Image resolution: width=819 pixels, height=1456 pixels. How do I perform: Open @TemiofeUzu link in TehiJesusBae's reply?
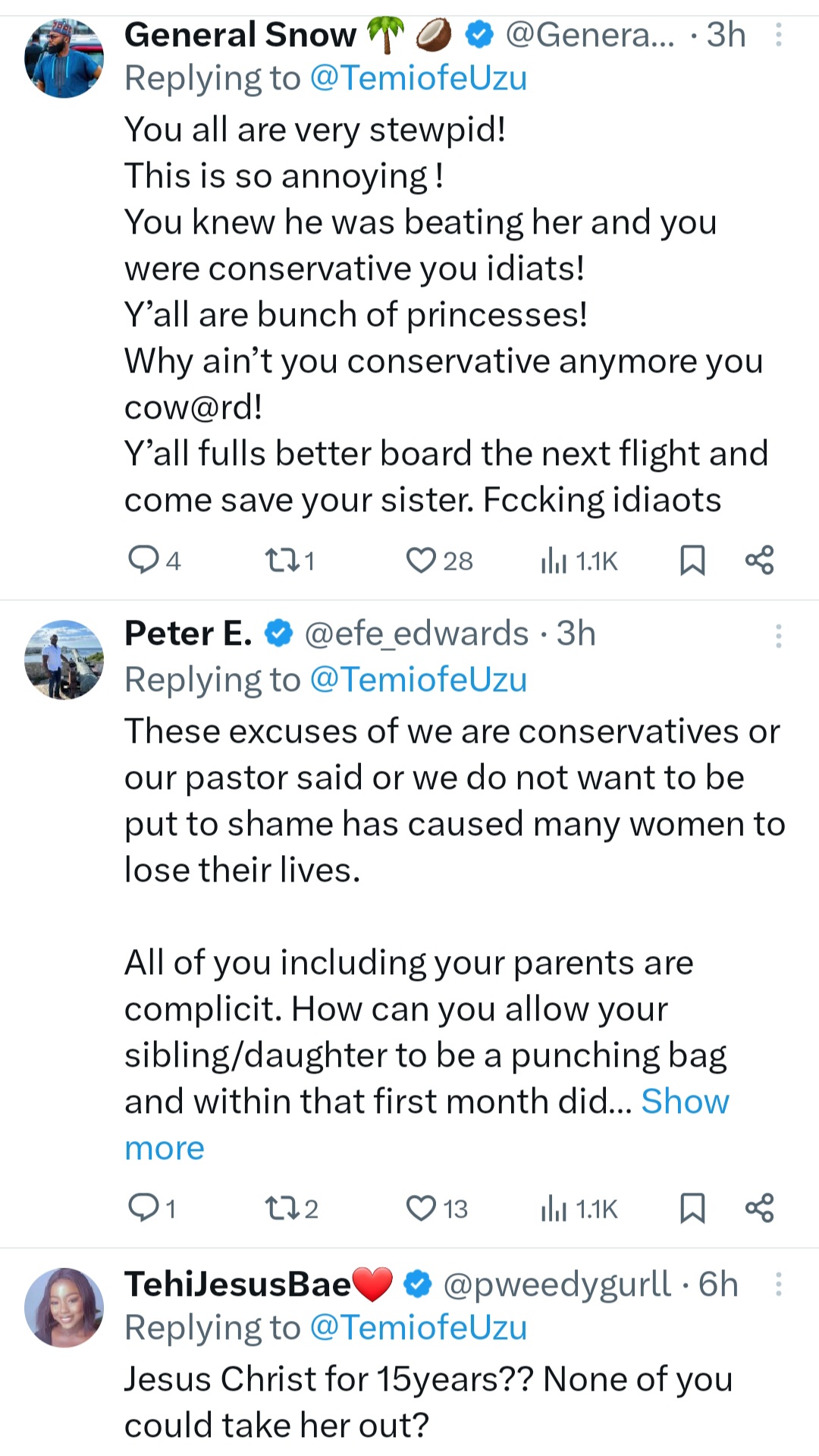click(419, 1328)
